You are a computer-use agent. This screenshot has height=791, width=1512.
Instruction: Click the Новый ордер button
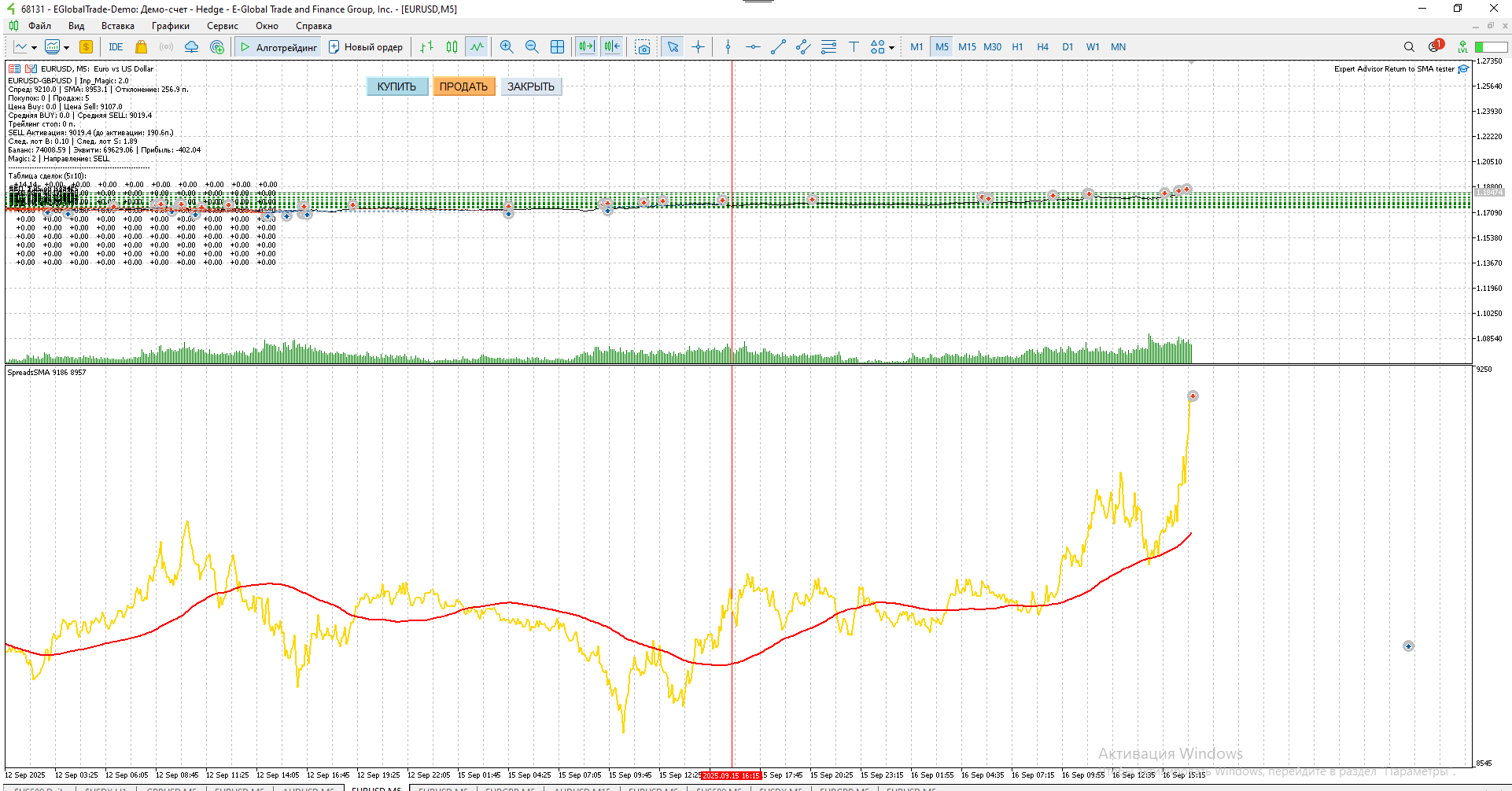click(x=366, y=47)
